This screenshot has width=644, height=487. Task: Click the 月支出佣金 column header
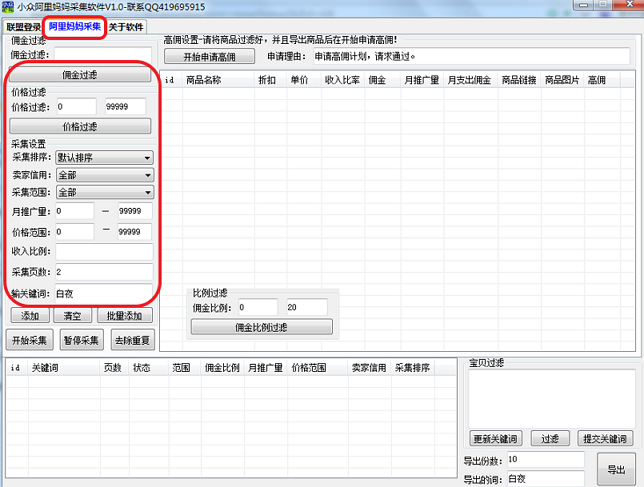pyautogui.click(x=469, y=80)
